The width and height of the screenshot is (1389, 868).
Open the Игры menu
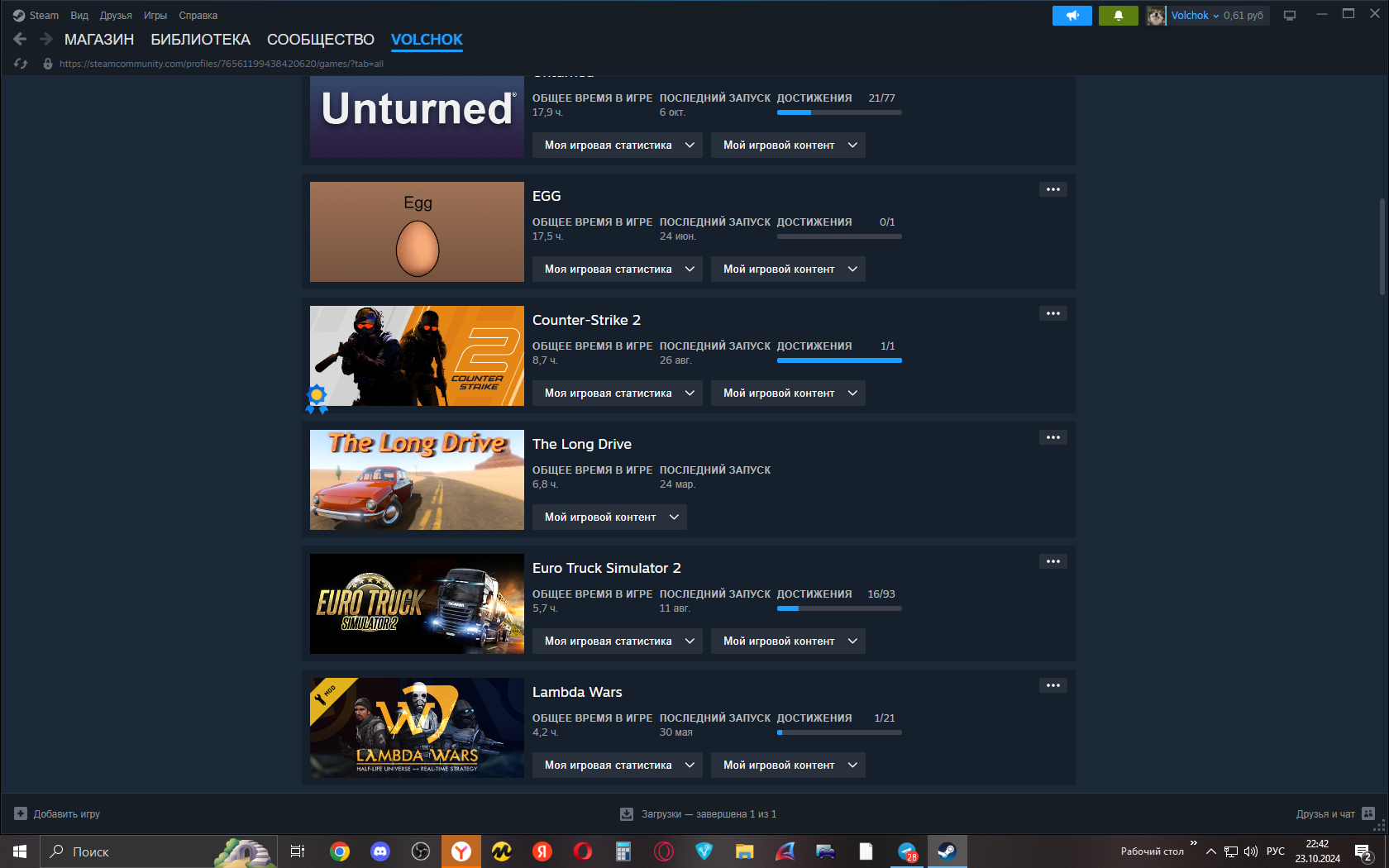pos(155,16)
